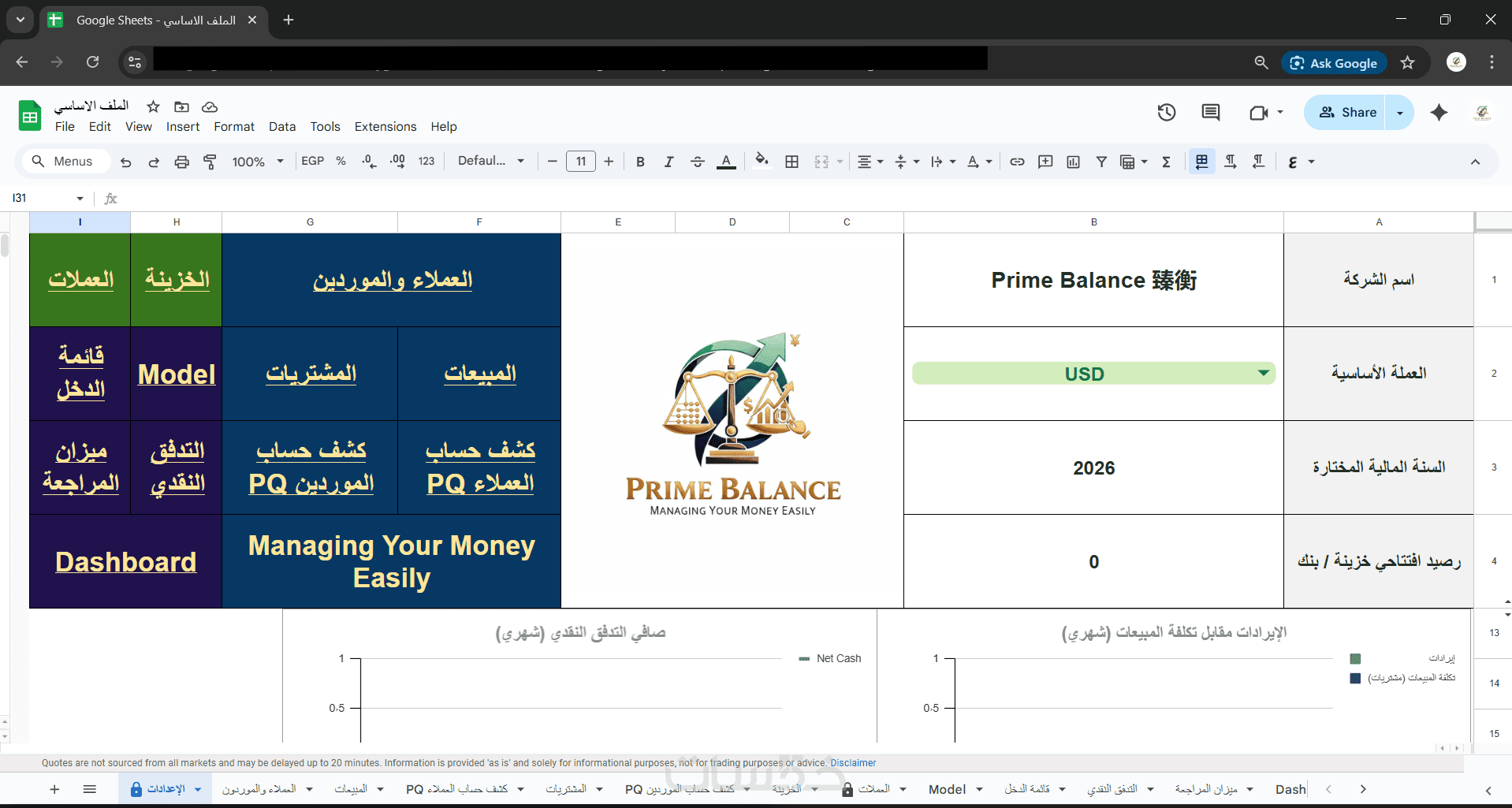The height and width of the screenshot is (808, 1512).
Task: Click the Ask Google button
Action: 1334,63
